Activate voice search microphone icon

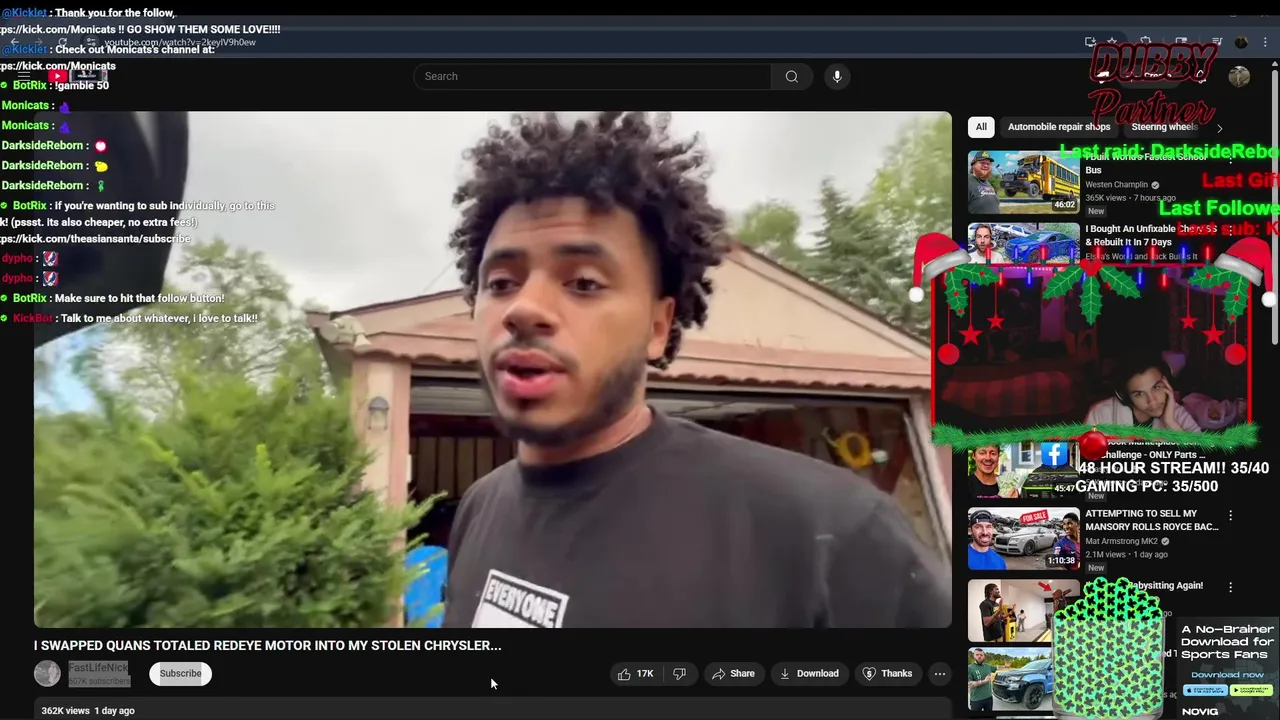click(837, 77)
